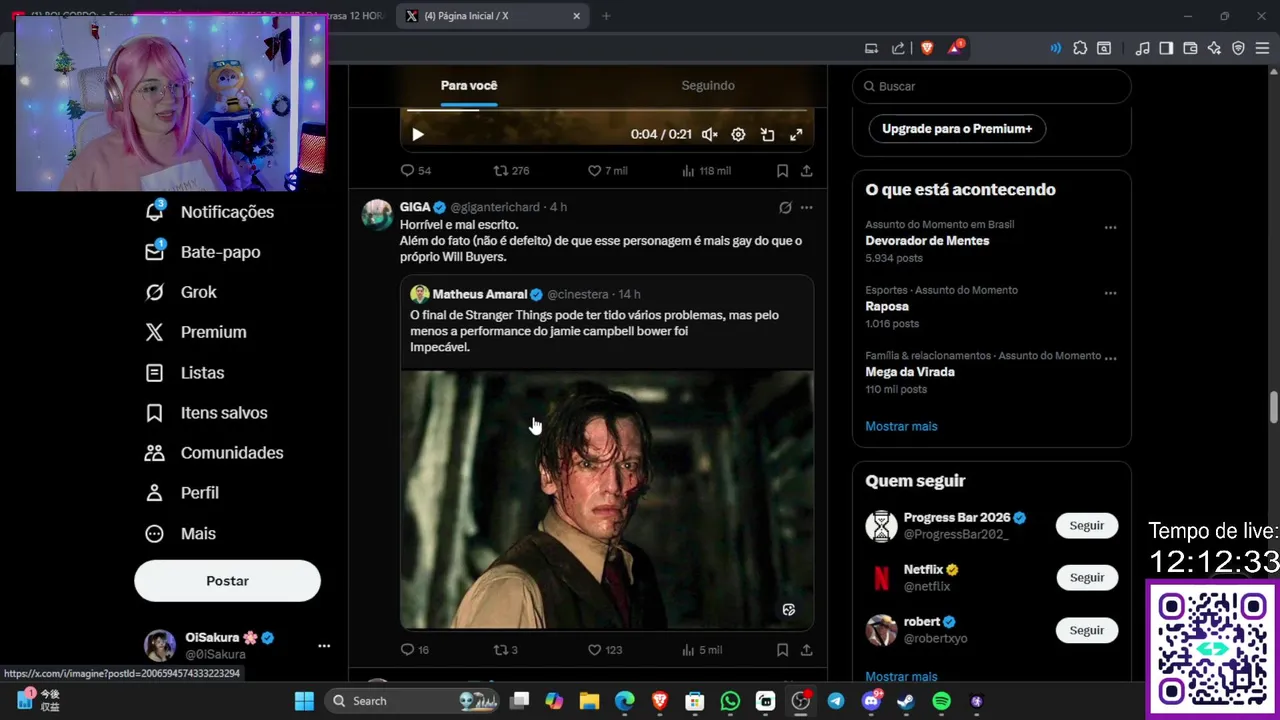Screen dimensions: 1280x720
Task: Open browser extensions puzzle icon
Action: pyautogui.click(x=1080, y=48)
